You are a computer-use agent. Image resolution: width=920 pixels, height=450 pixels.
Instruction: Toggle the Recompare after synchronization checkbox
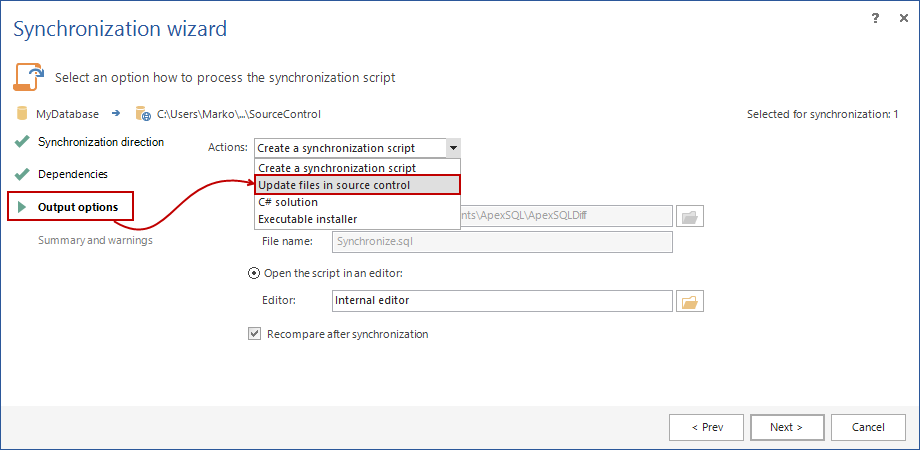click(x=254, y=334)
